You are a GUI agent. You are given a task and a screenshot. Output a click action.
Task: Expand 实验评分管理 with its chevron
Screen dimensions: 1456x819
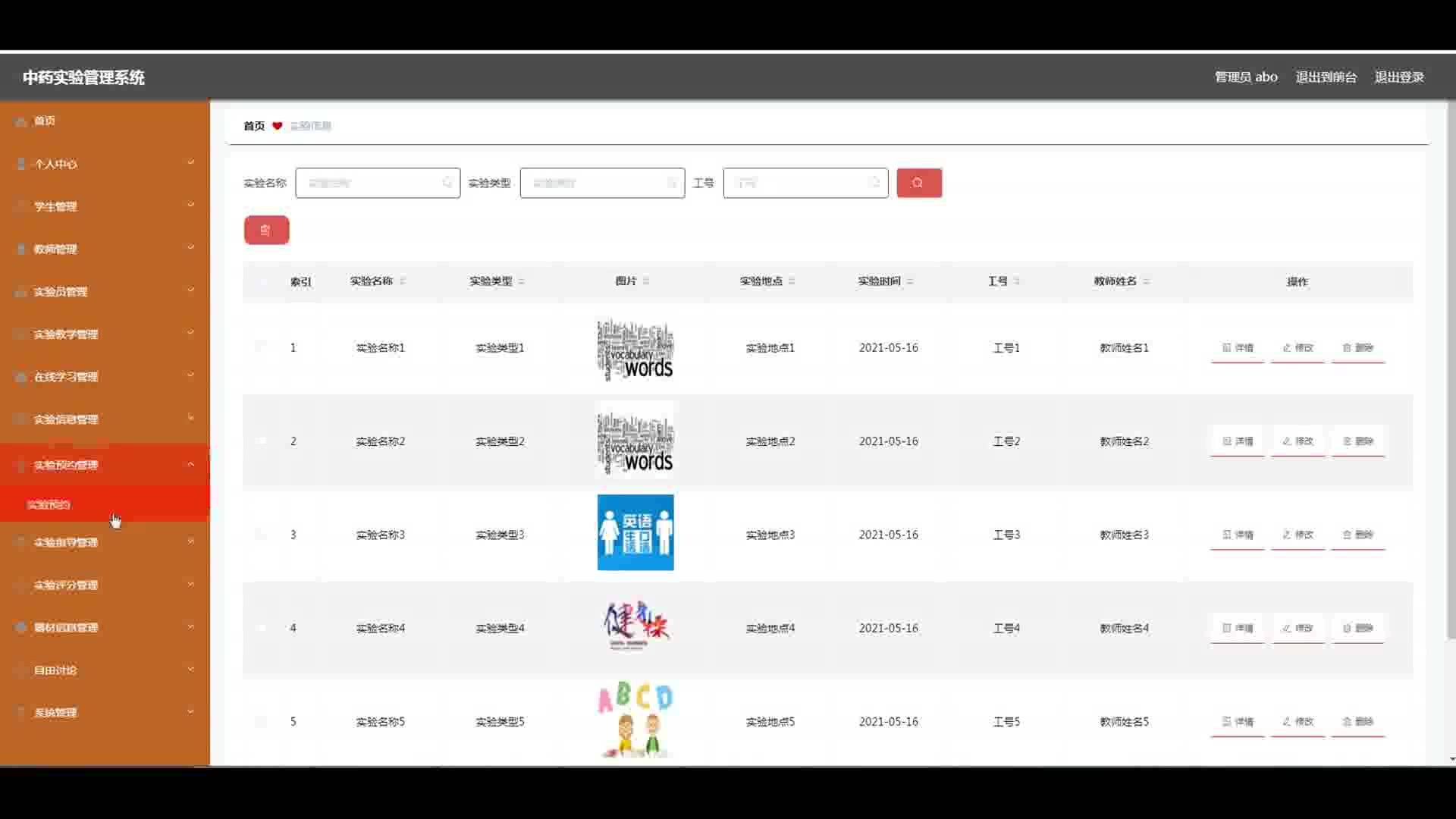(191, 584)
